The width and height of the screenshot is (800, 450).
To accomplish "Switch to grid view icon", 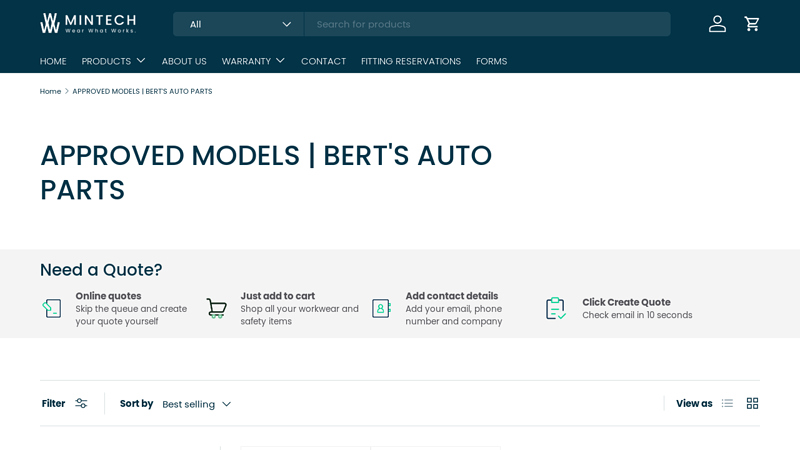I will click(752, 404).
